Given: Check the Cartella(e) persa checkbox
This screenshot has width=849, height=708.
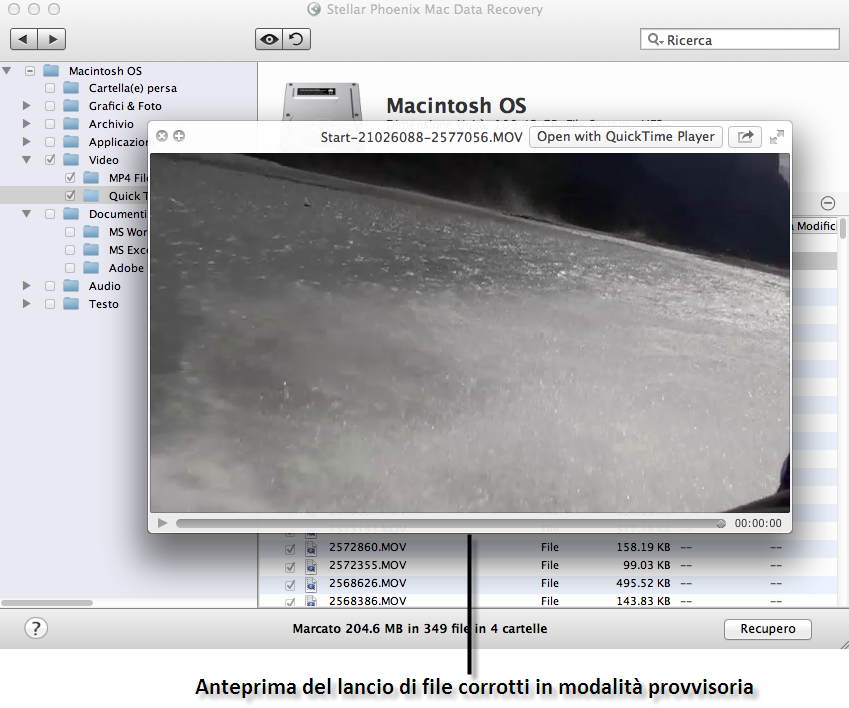Looking at the screenshot, I should click(x=50, y=88).
